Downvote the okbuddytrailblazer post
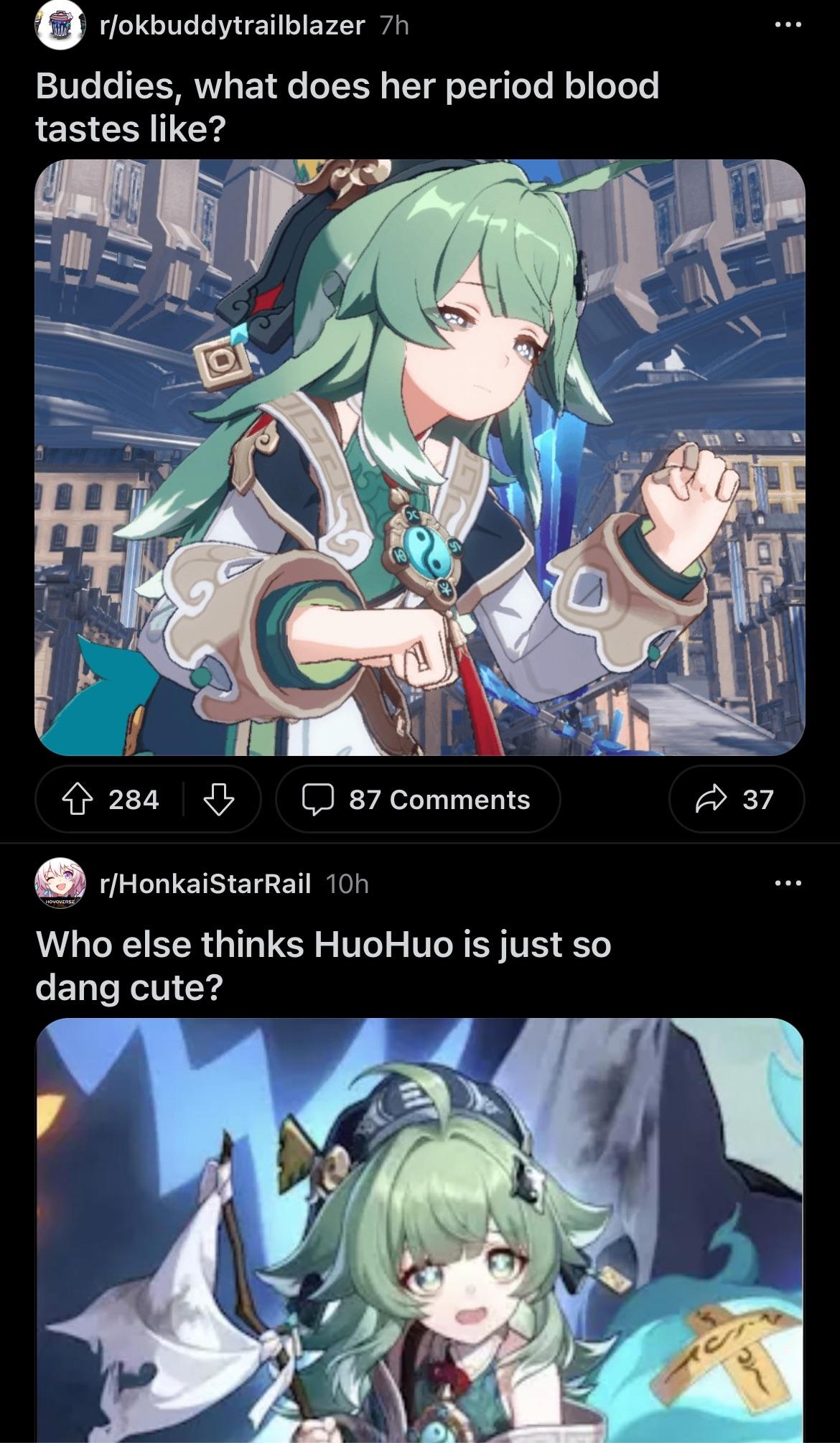840x1443 pixels. pos(220,799)
